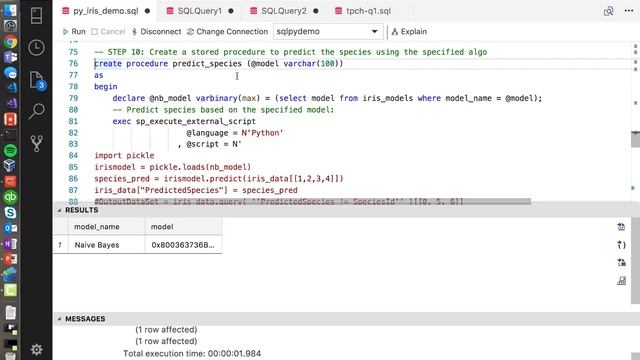Switch to the py_iris_demo.sql tab
The width and height of the screenshot is (640, 360).
pos(106,11)
